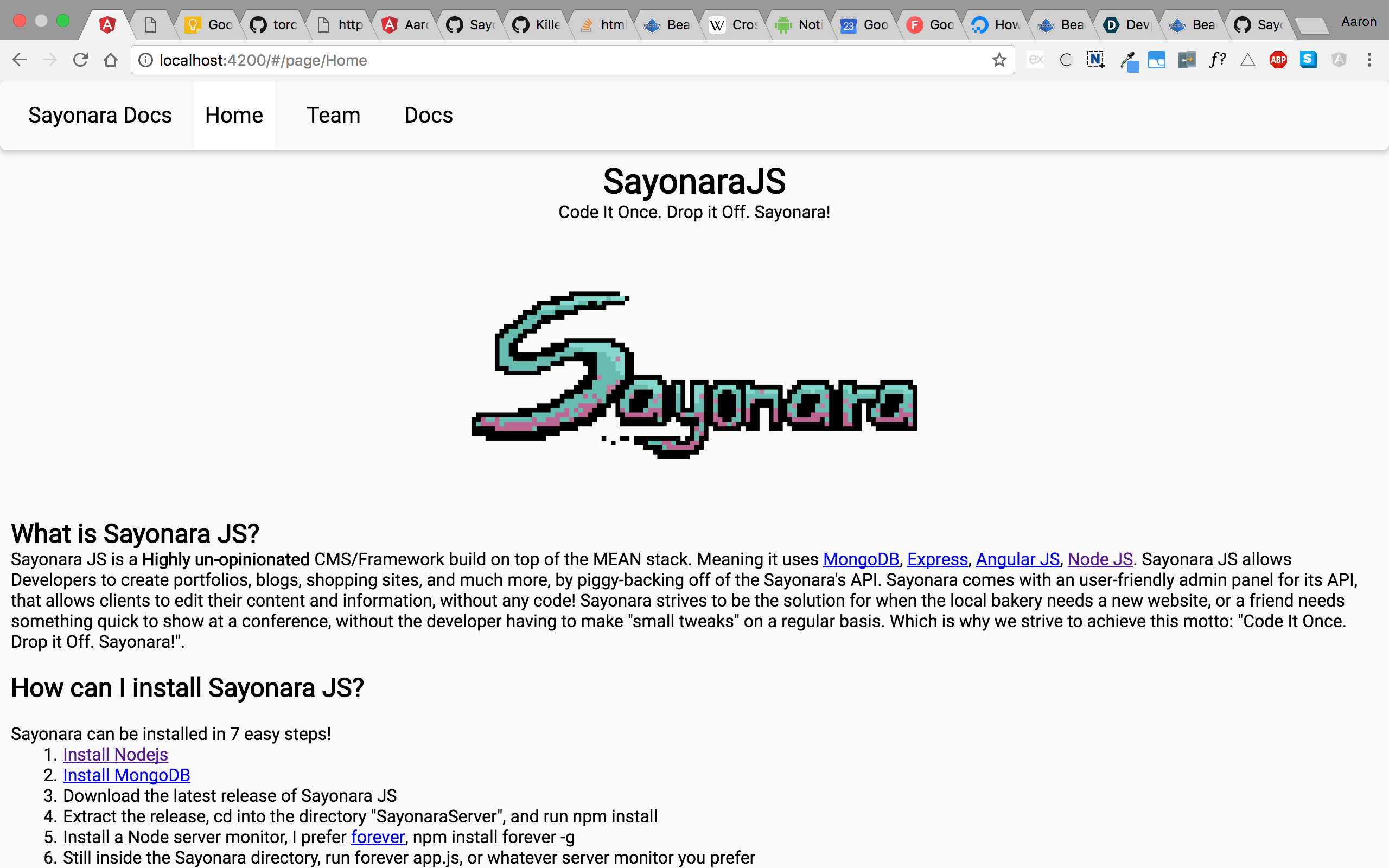Click the browser reload icon
Image resolution: width=1389 pixels, height=868 pixels.
tap(80, 60)
